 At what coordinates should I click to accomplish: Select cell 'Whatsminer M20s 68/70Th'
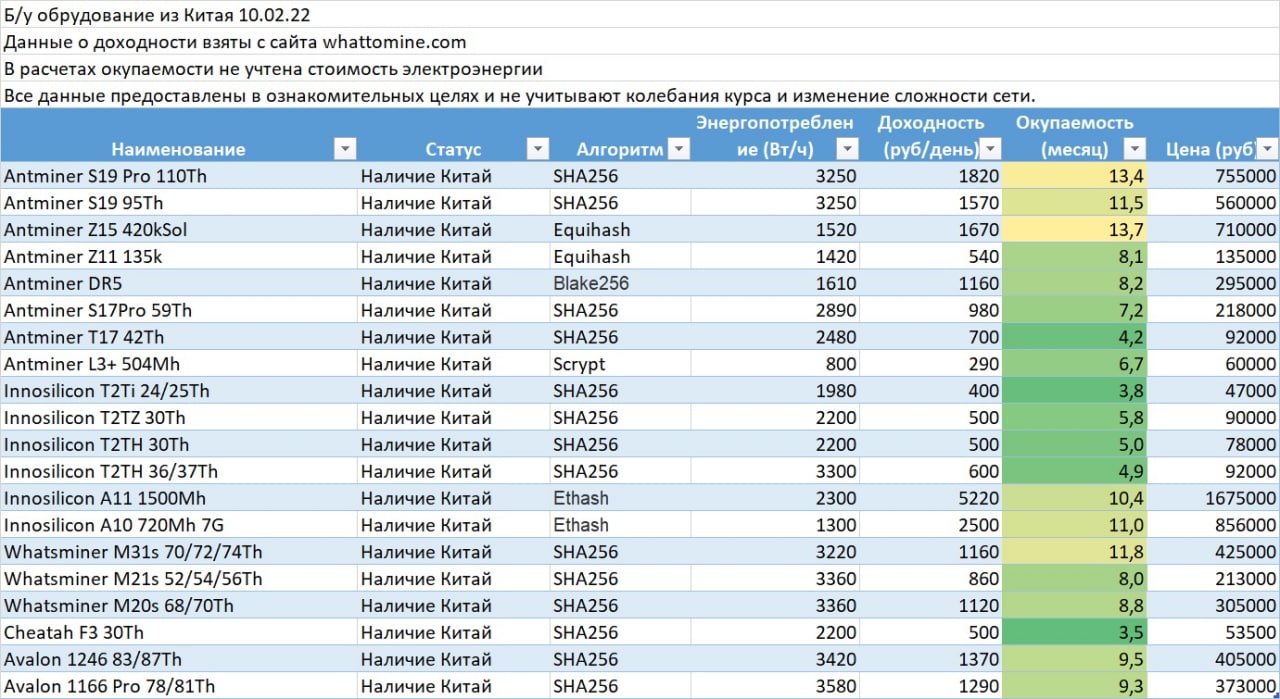tap(179, 606)
